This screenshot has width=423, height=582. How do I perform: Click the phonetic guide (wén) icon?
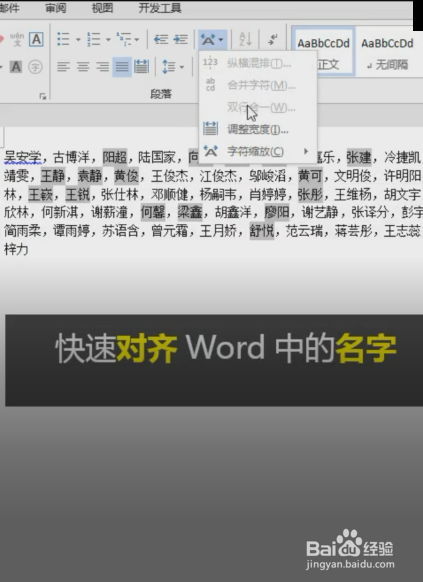coord(17,39)
